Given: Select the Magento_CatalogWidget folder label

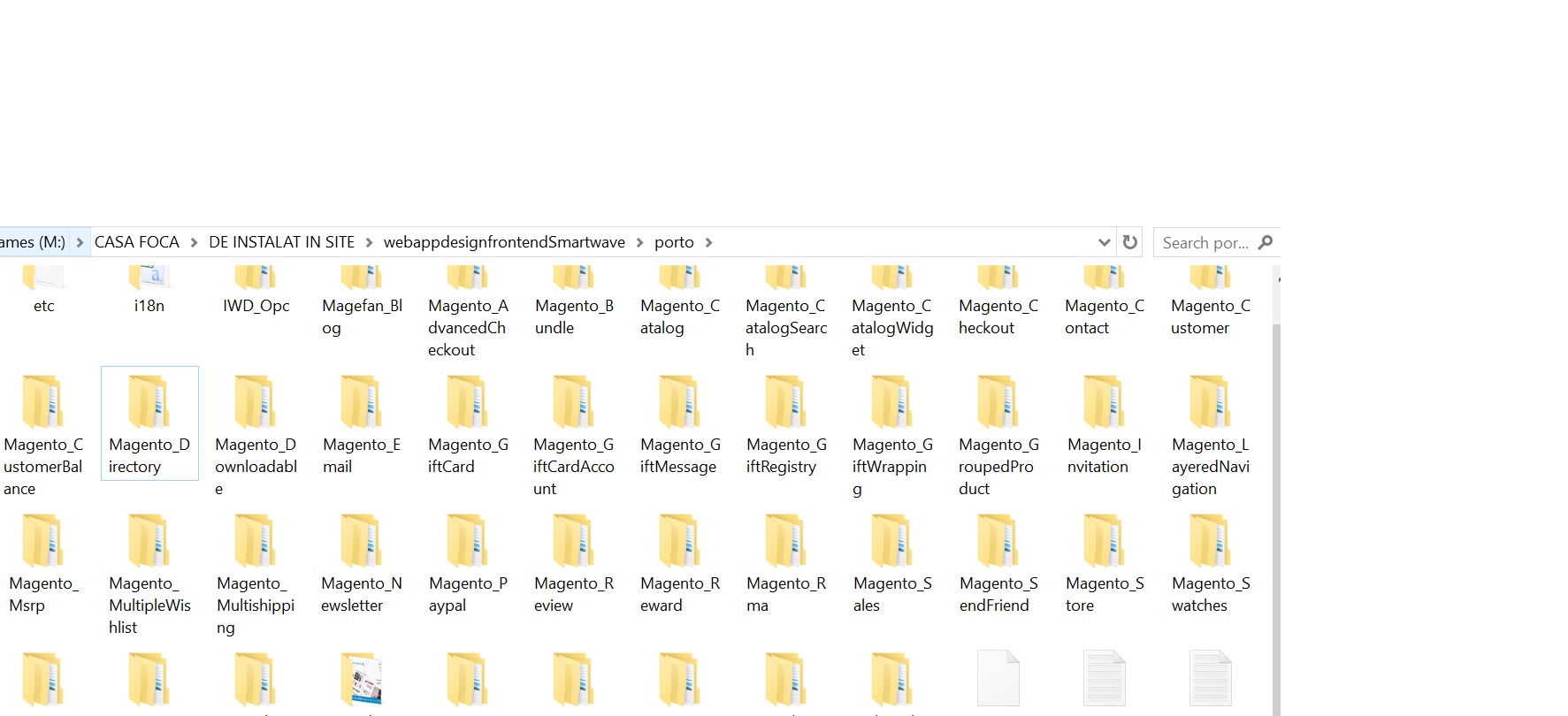Looking at the screenshot, I should tap(892, 328).
